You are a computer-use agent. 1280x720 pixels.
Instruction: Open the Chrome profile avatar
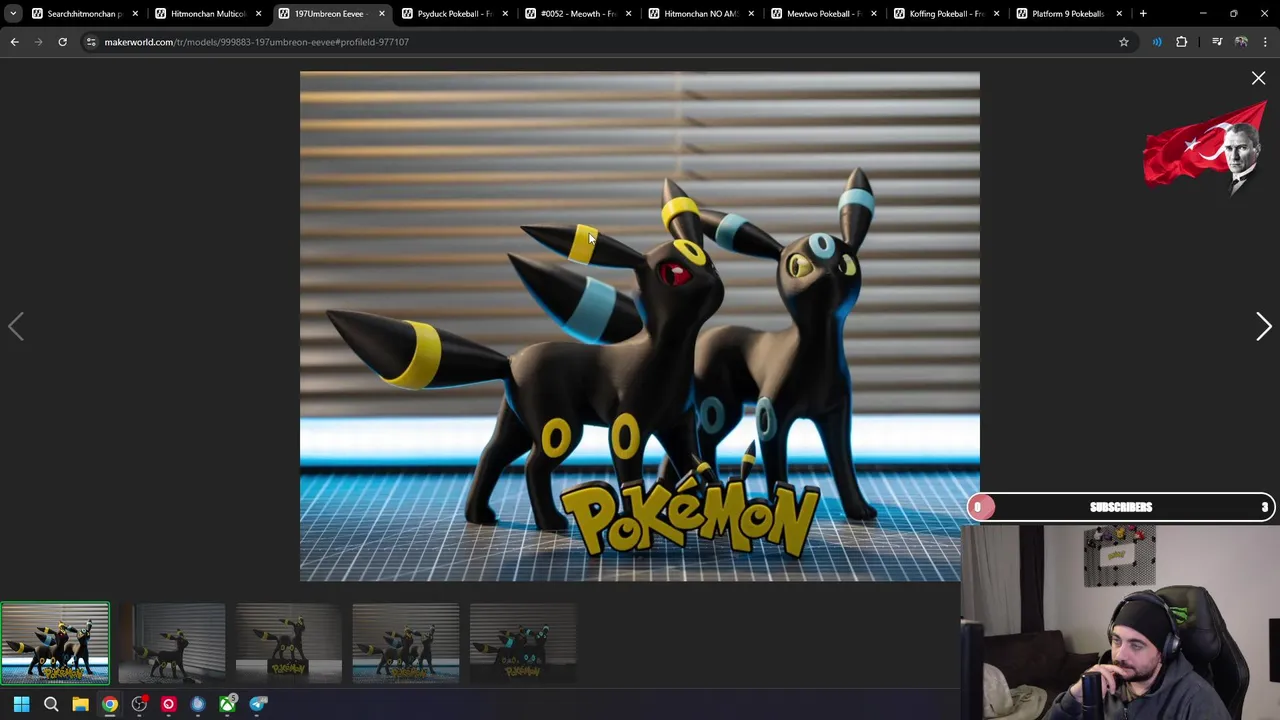click(1241, 42)
